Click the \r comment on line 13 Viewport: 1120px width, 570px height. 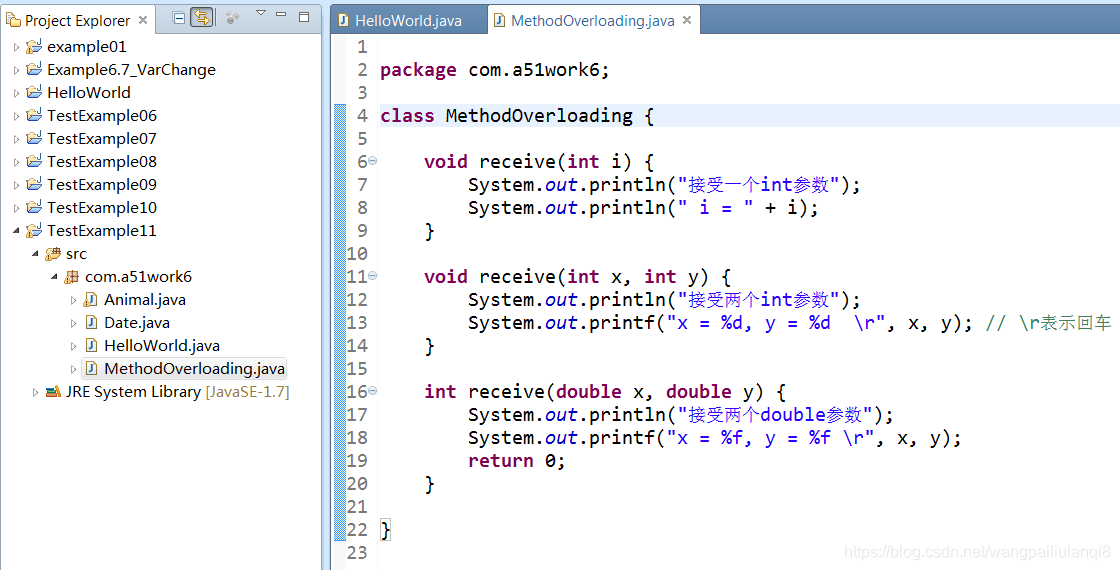[1048, 323]
